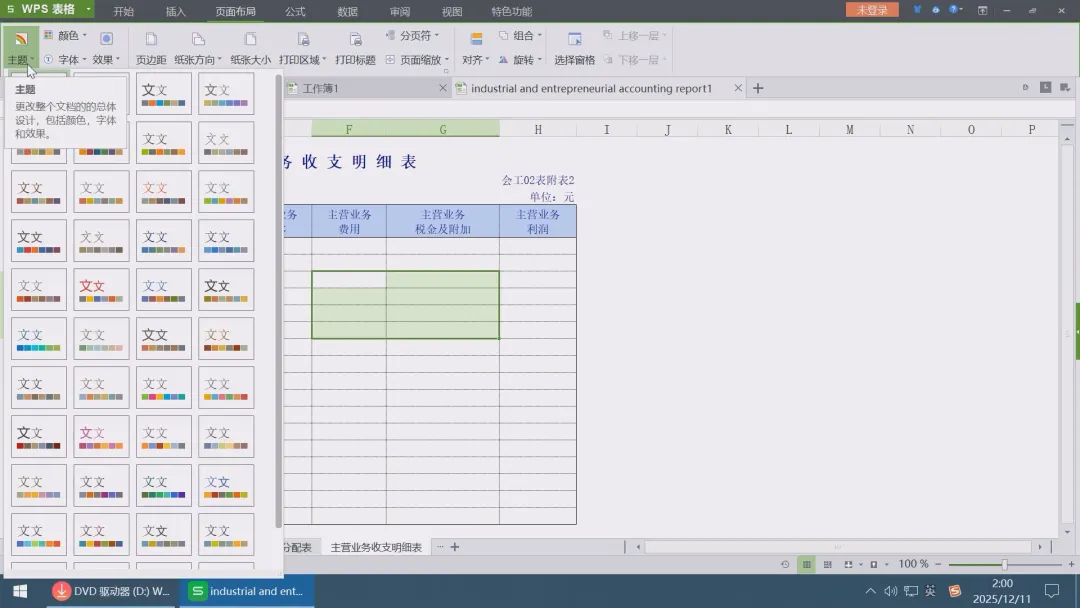
Task: Click the skin shirt icon in title bar
Action: click(917, 10)
